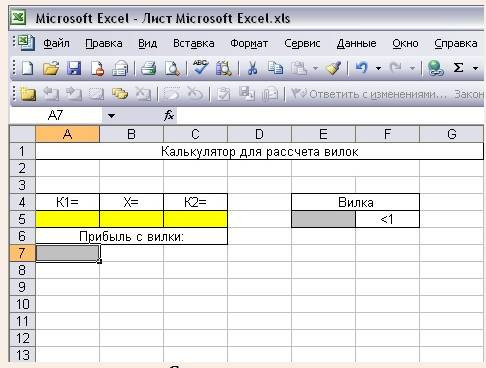Click the Ответить с изменениями button

[x=369, y=94]
